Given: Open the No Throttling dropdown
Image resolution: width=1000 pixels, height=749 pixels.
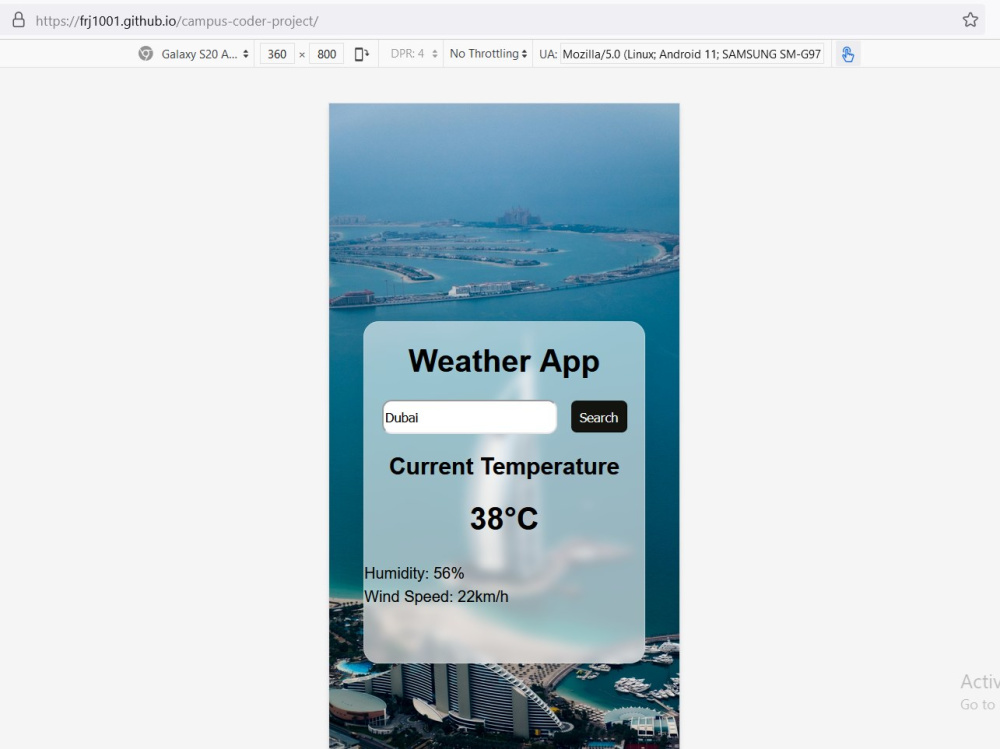Looking at the screenshot, I should point(489,54).
